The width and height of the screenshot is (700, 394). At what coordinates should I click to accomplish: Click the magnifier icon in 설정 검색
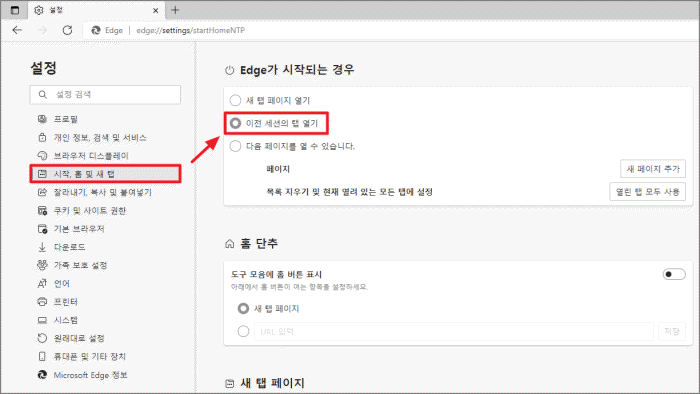pos(42,95)
